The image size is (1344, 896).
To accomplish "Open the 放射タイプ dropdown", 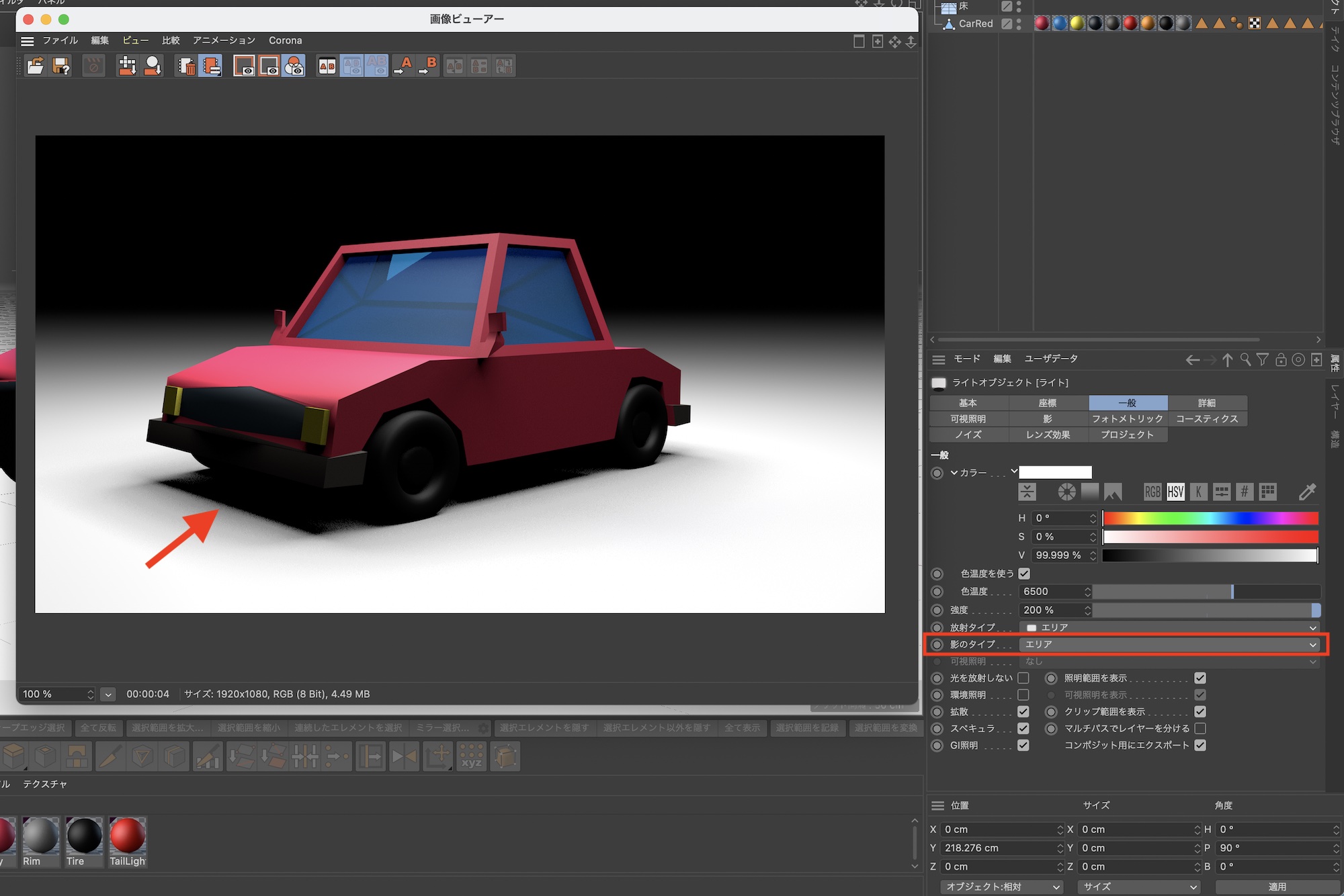I will [1169, 627].
